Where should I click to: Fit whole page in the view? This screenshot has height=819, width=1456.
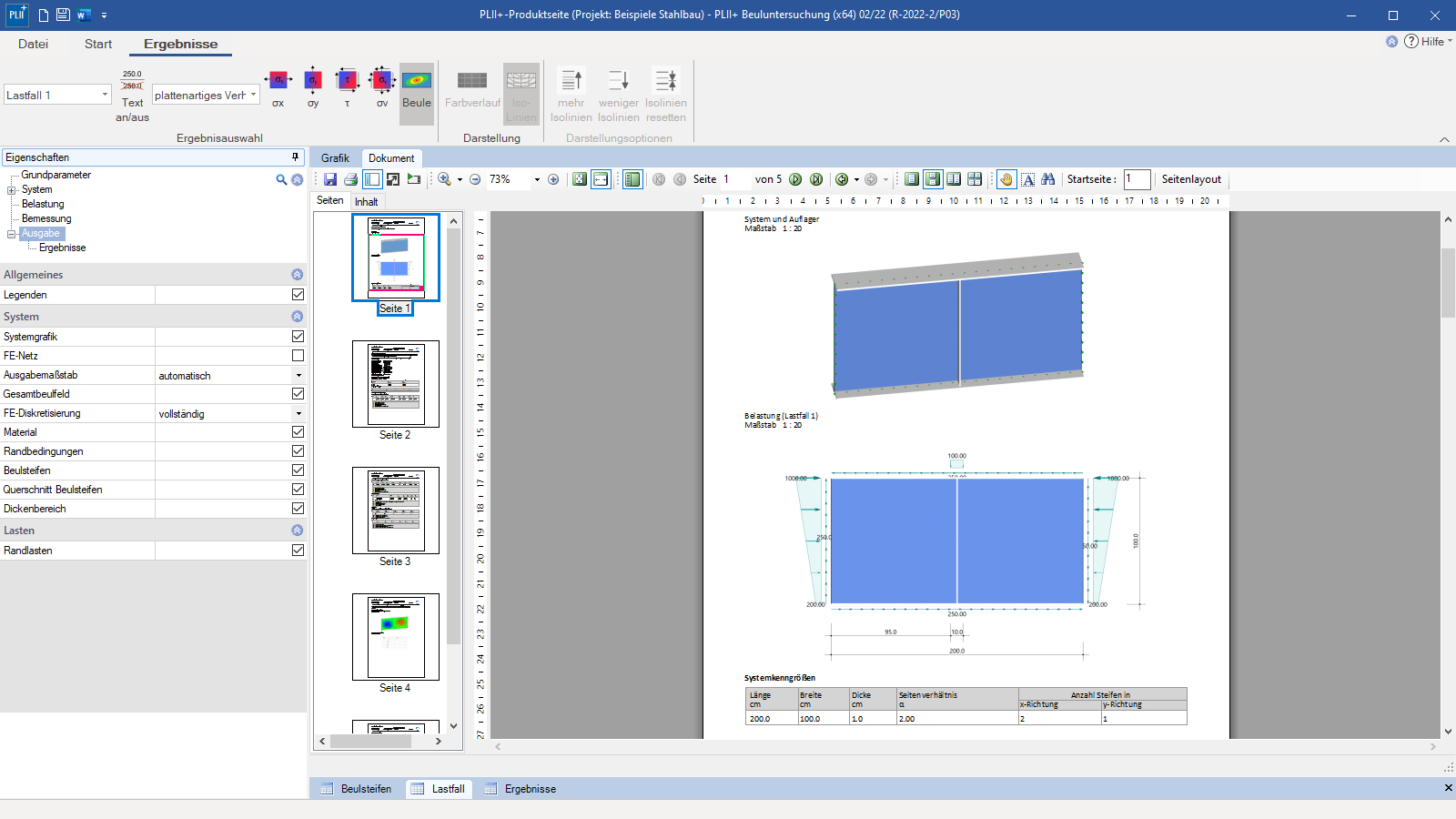coord(580,179)
